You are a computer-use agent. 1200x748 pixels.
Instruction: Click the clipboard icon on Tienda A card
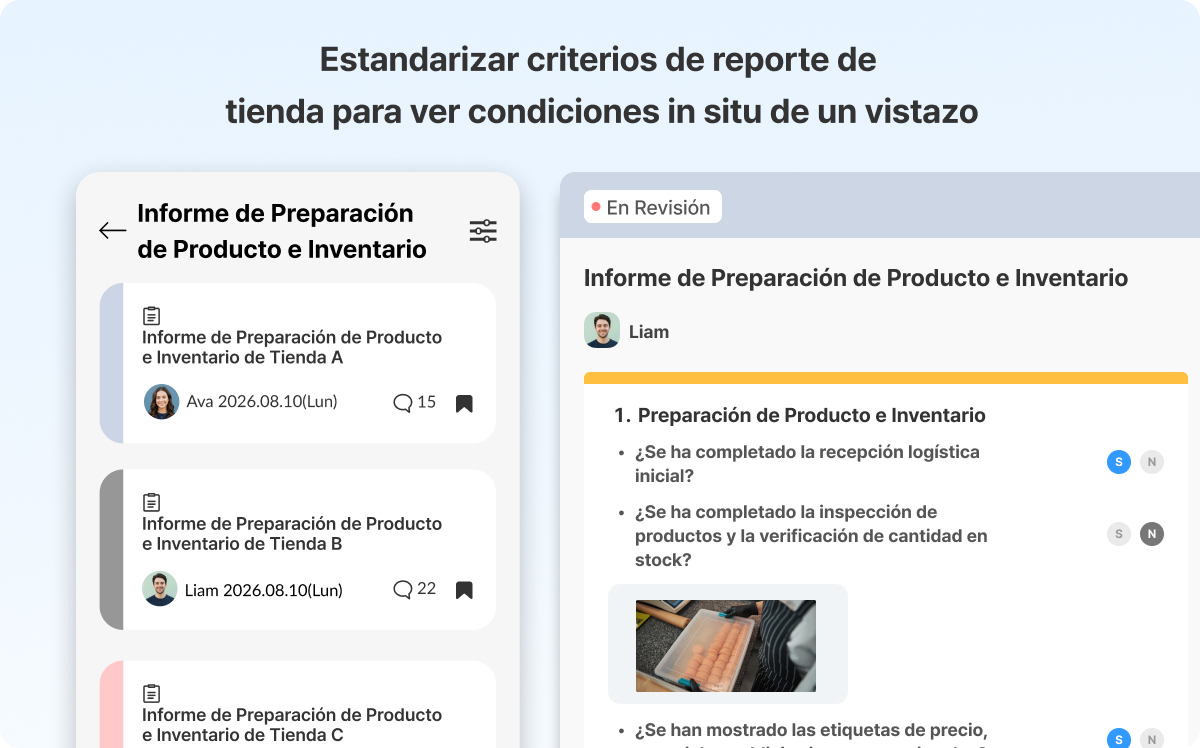click(x=151, y=316)
